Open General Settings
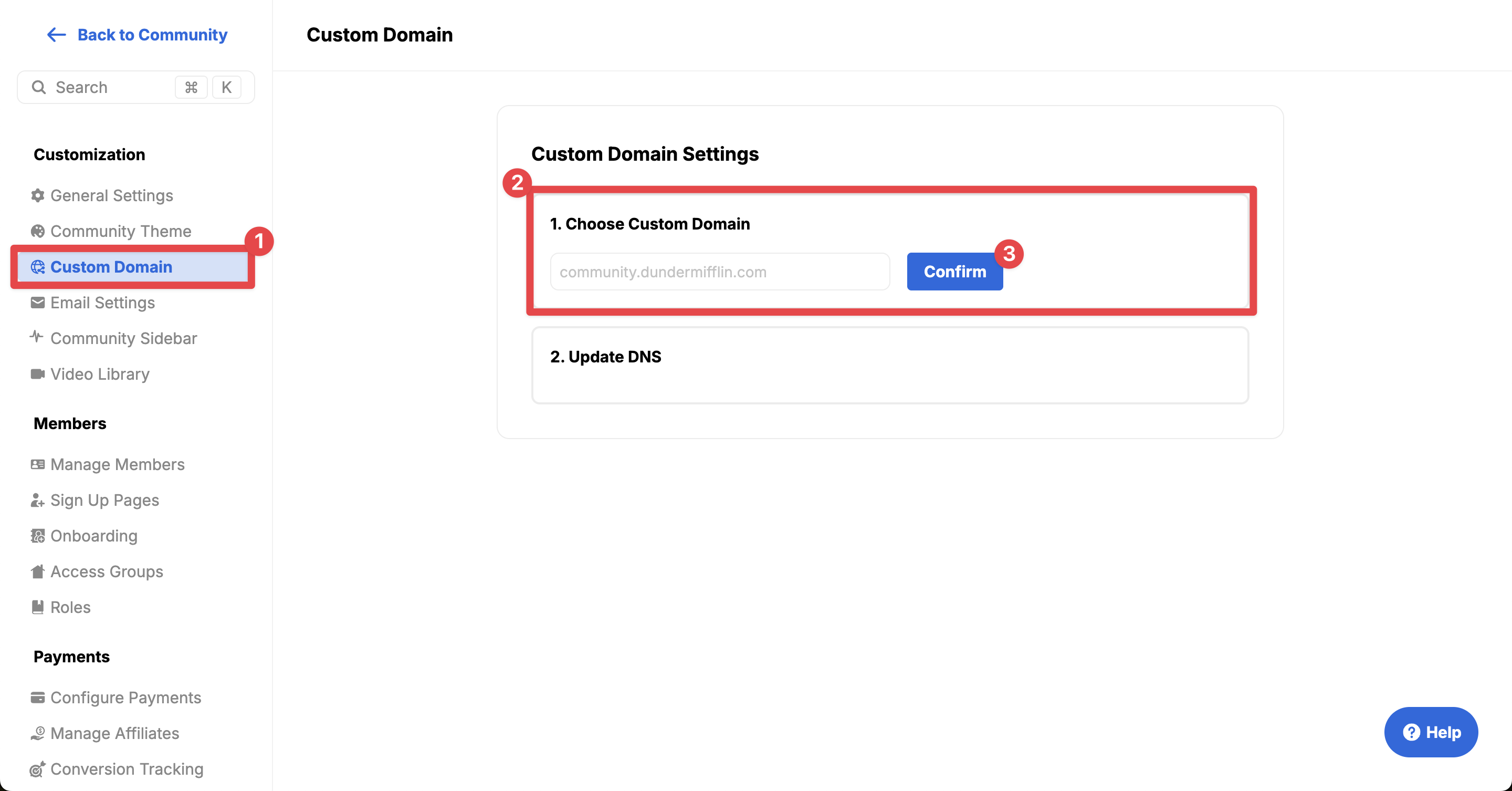This screenshot has width=1512, height=791. click(x=111, y=195)
